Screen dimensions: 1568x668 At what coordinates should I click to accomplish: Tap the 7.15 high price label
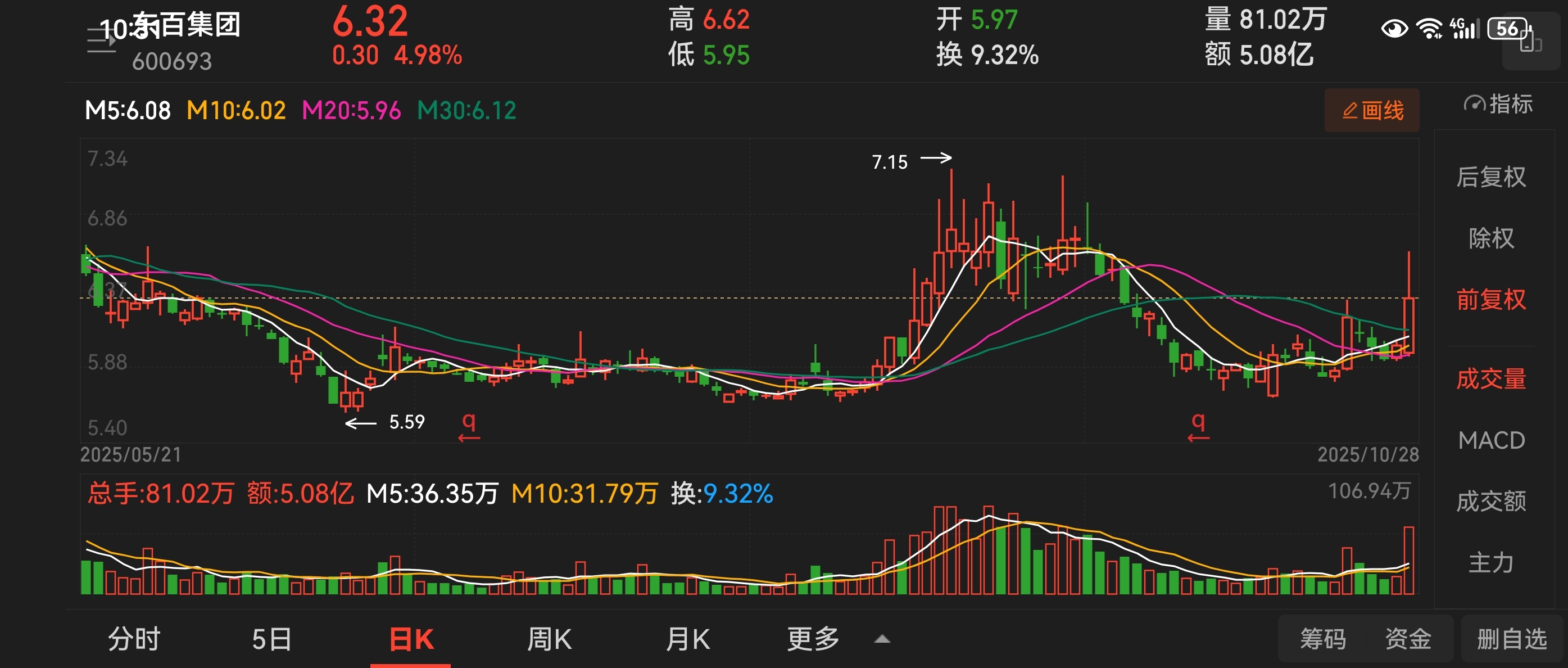coord(889,162)
